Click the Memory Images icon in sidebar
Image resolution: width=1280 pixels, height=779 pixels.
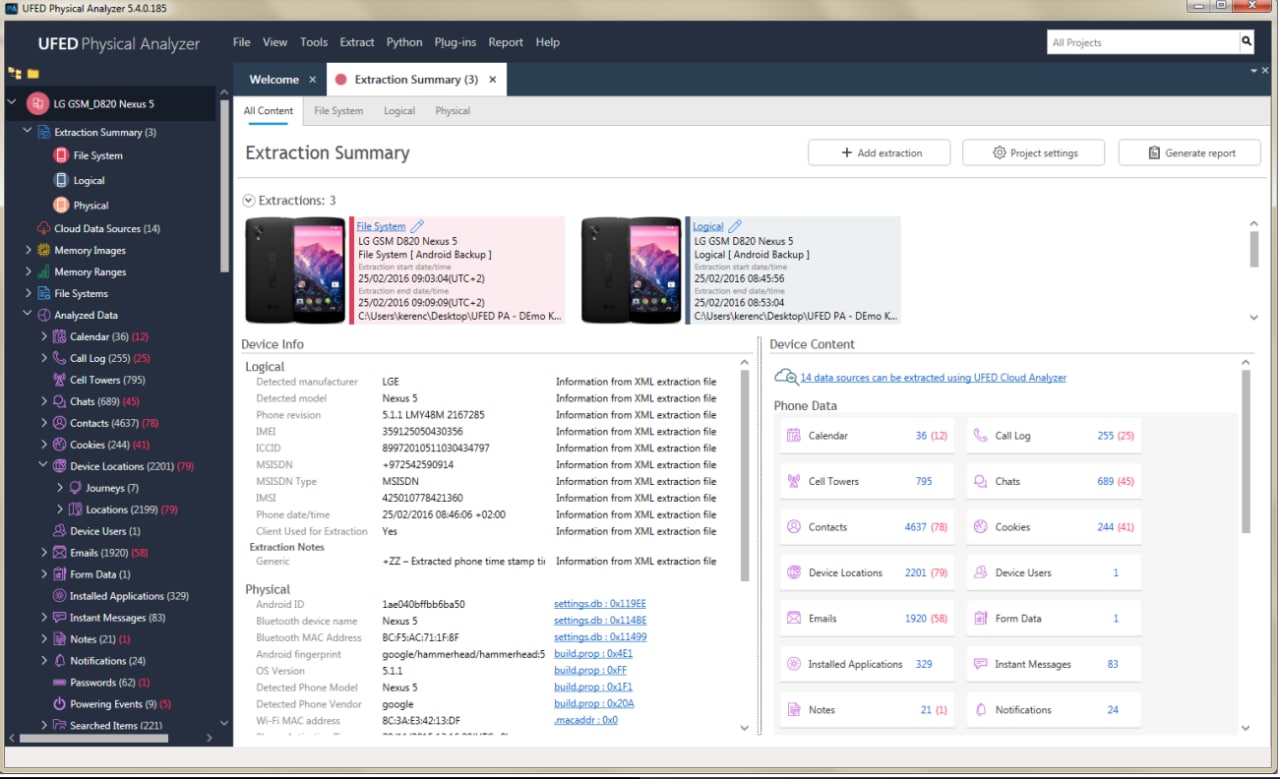tap(44, 250)
